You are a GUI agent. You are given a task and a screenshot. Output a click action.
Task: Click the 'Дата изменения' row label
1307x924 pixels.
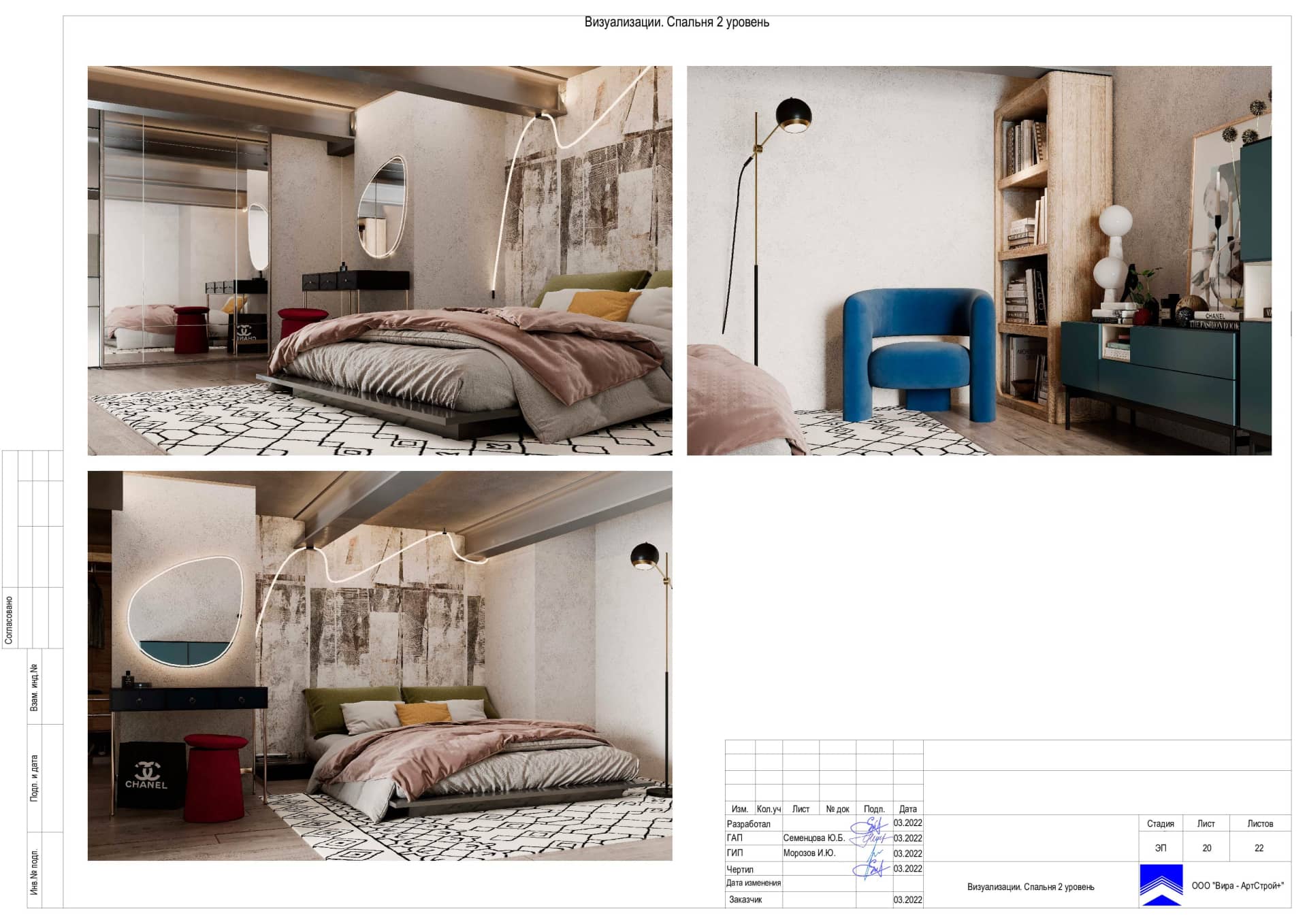754,883
